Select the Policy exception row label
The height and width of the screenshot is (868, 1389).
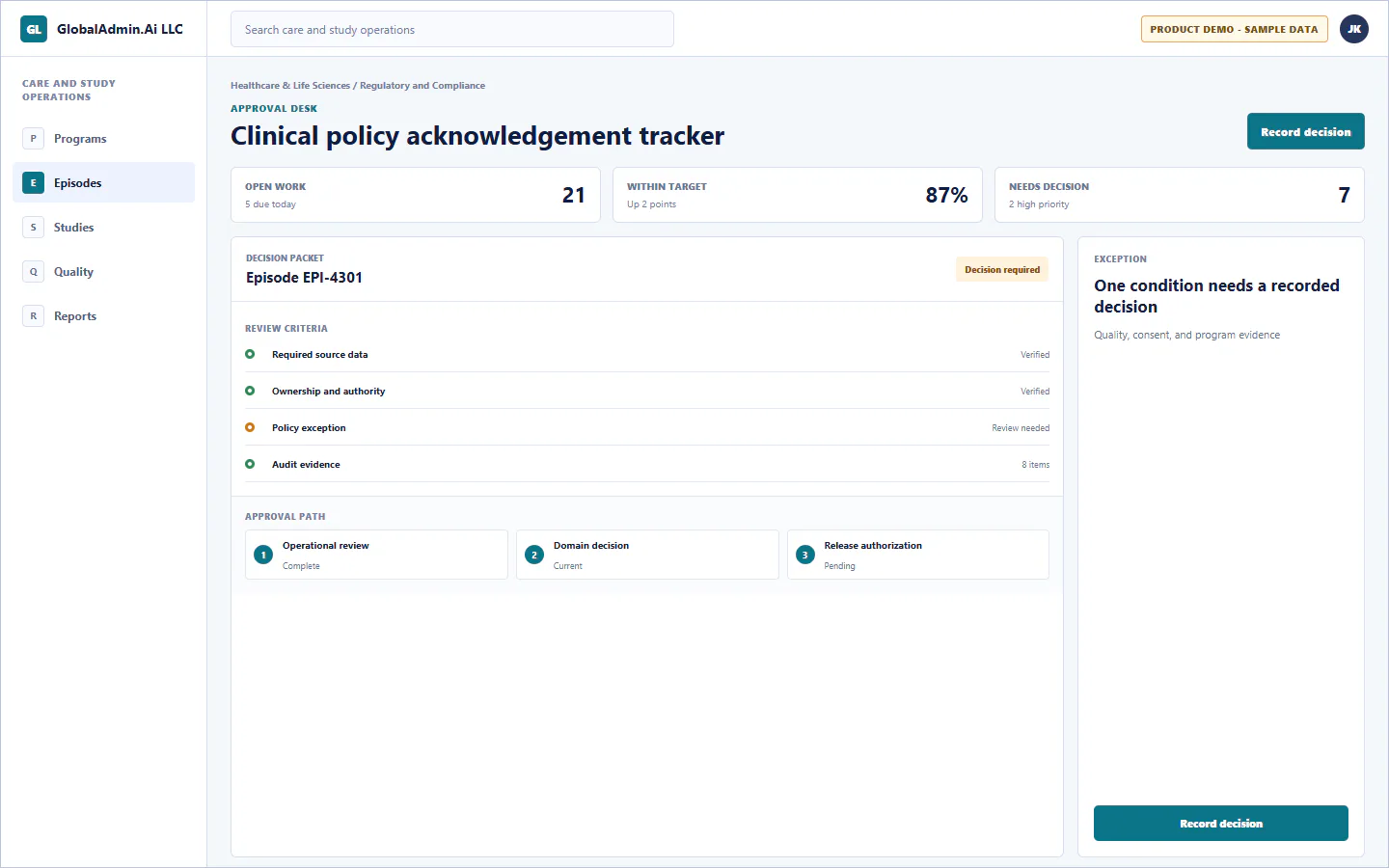pyautogui.click(x=309, y=428)
